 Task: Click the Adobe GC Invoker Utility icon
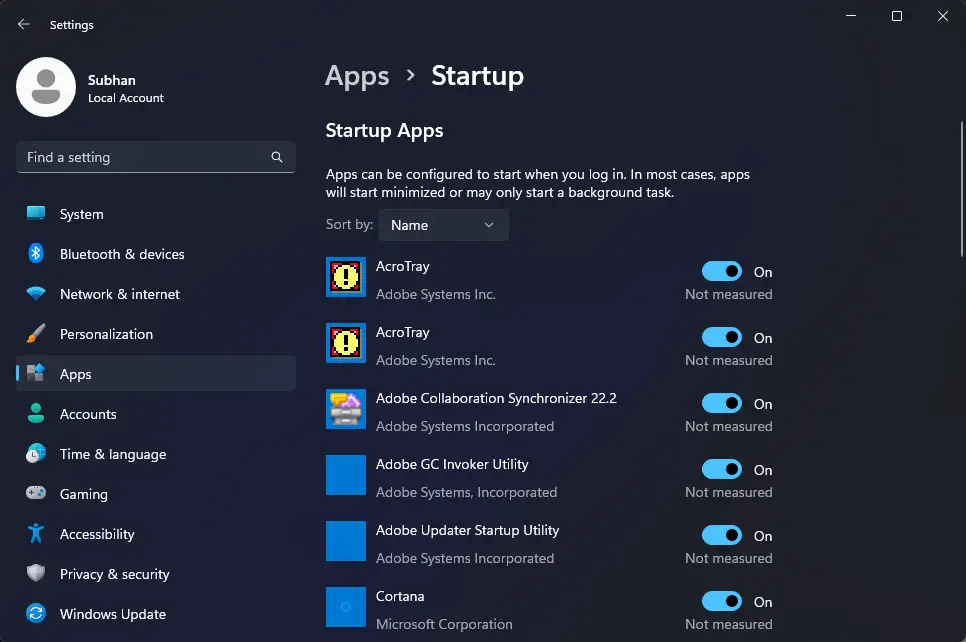pyautogui.click(x=346, y=474)
